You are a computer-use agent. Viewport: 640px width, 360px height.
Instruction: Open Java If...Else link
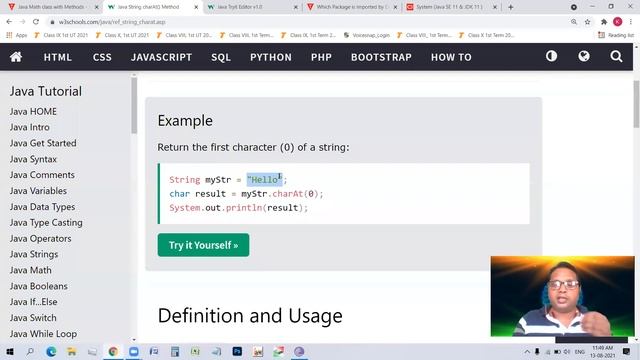click(x=33, y=302)
